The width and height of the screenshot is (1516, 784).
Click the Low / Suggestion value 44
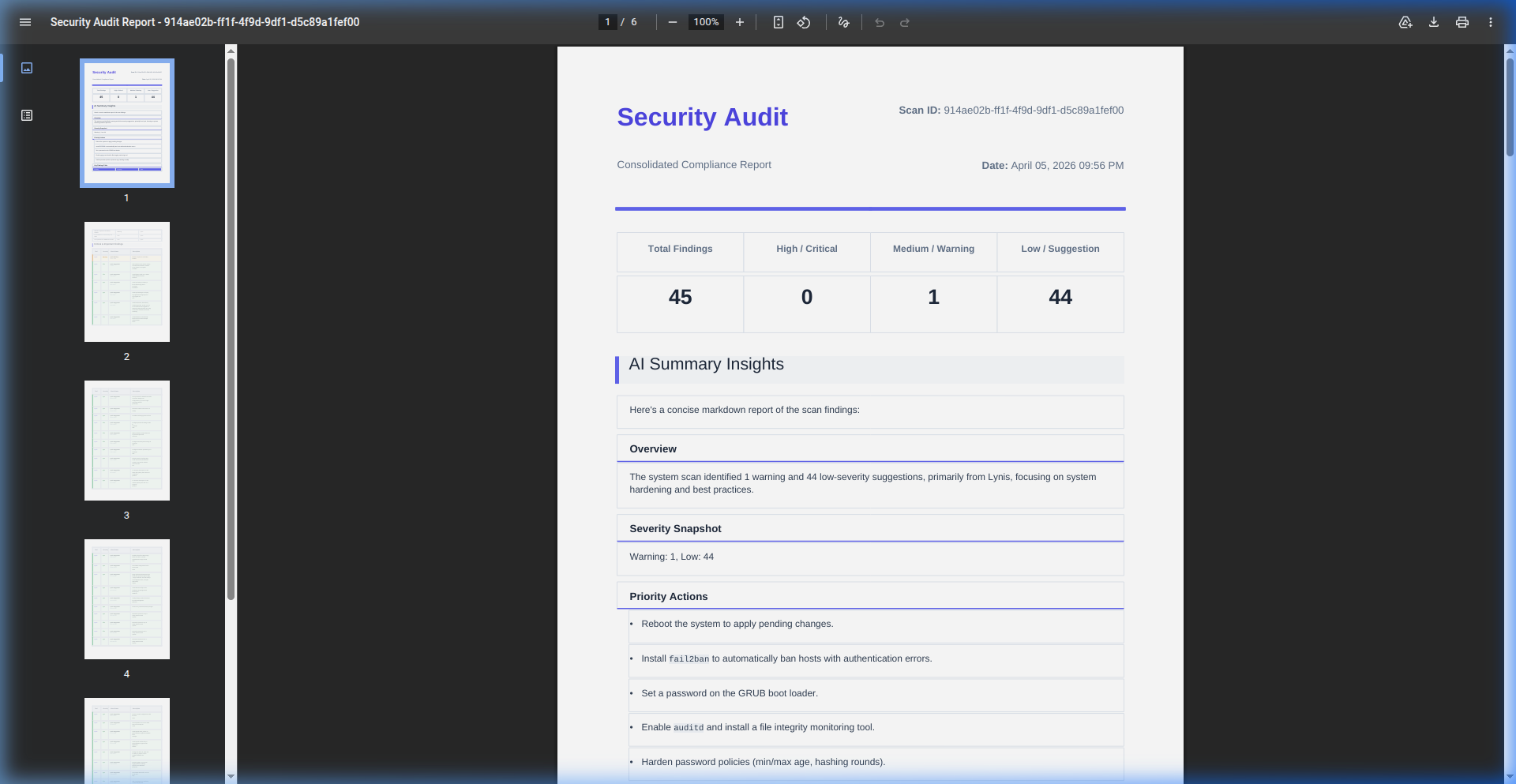[x=1060, y=297]
